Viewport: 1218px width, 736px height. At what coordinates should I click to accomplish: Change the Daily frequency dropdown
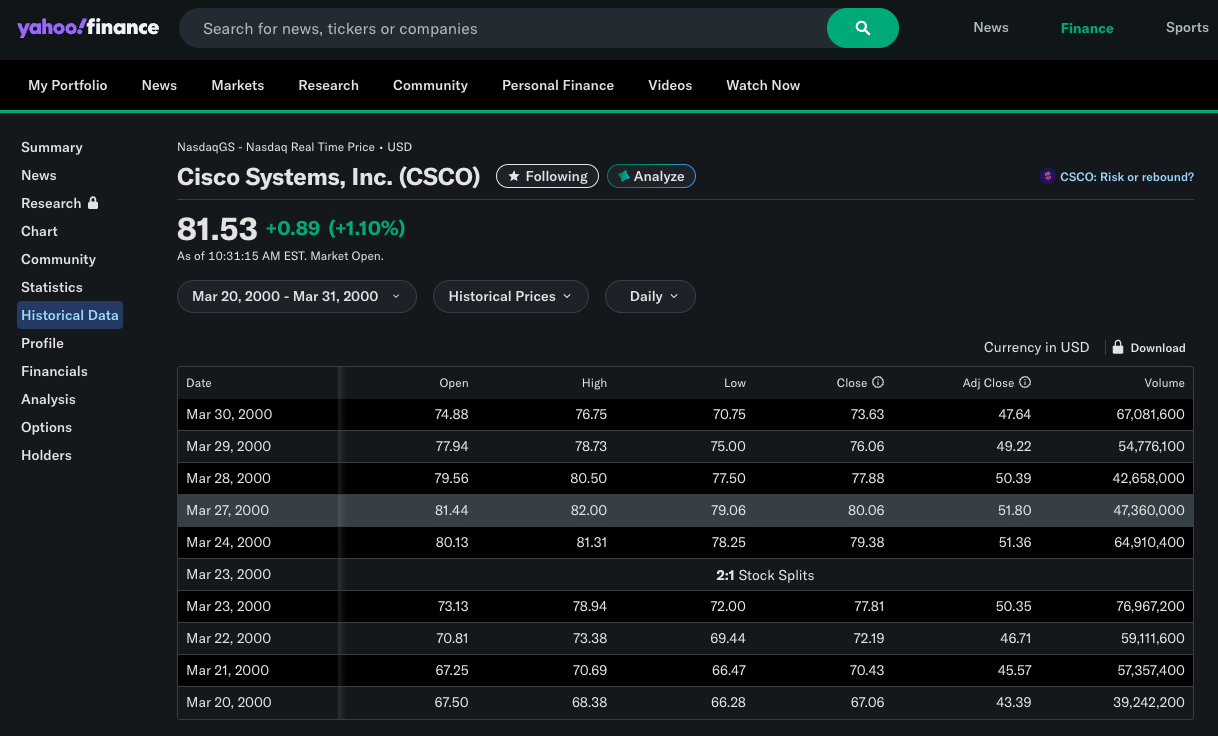tap(650, 296)
